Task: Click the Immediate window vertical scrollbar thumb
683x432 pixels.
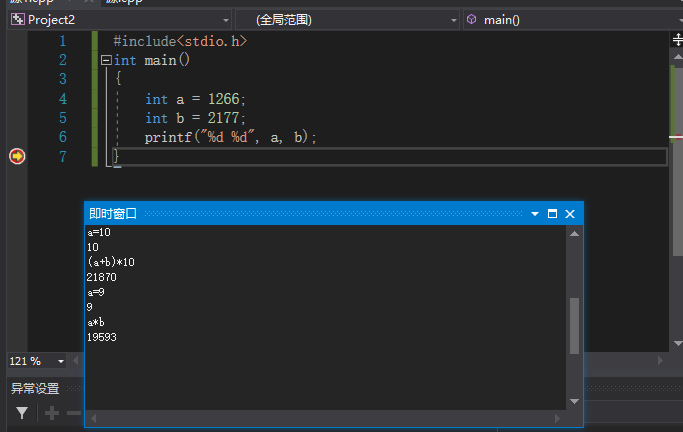Action: pyautogui.click(x=575, y=326)
